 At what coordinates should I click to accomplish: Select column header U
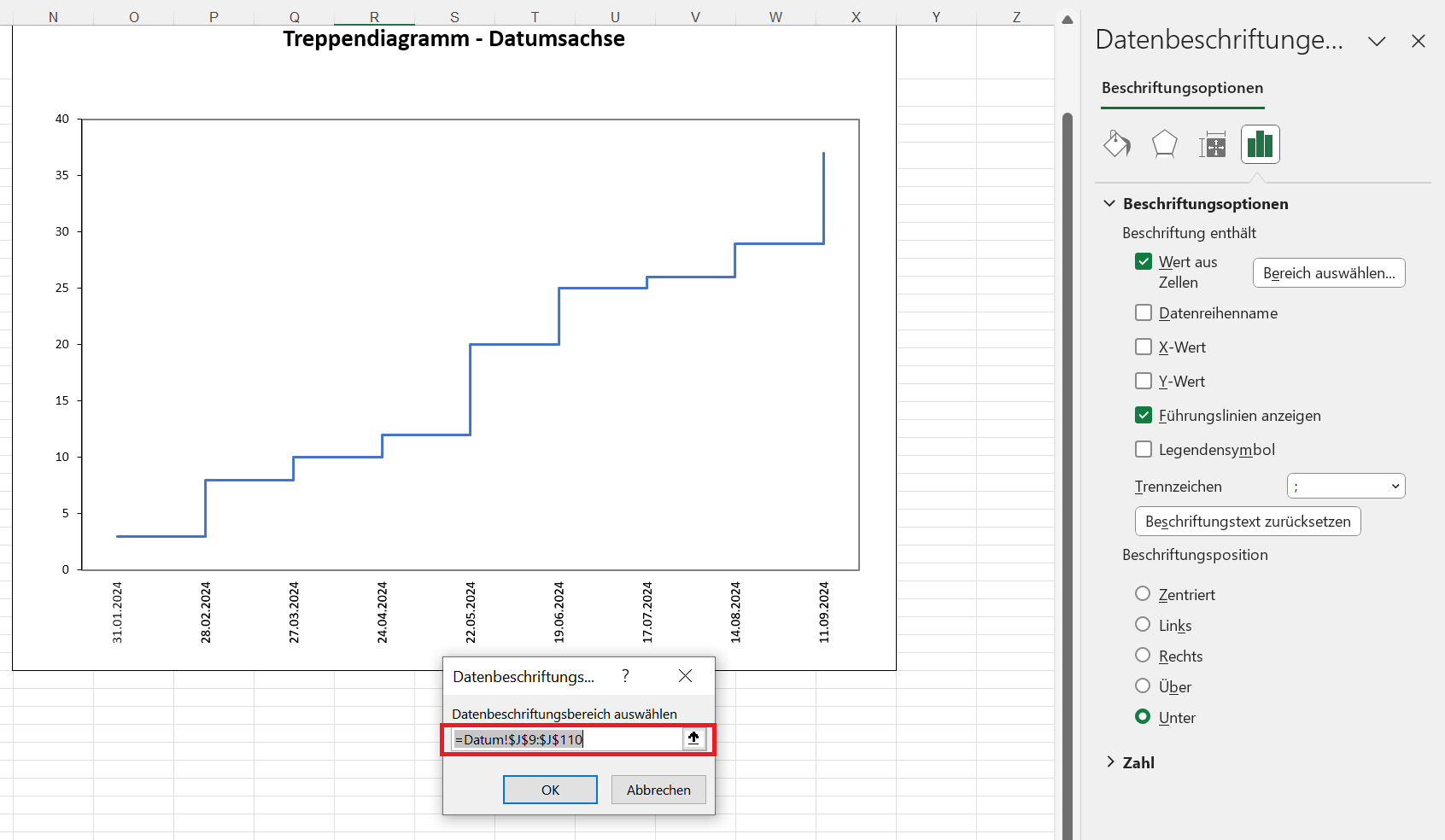tap(615, 17)
